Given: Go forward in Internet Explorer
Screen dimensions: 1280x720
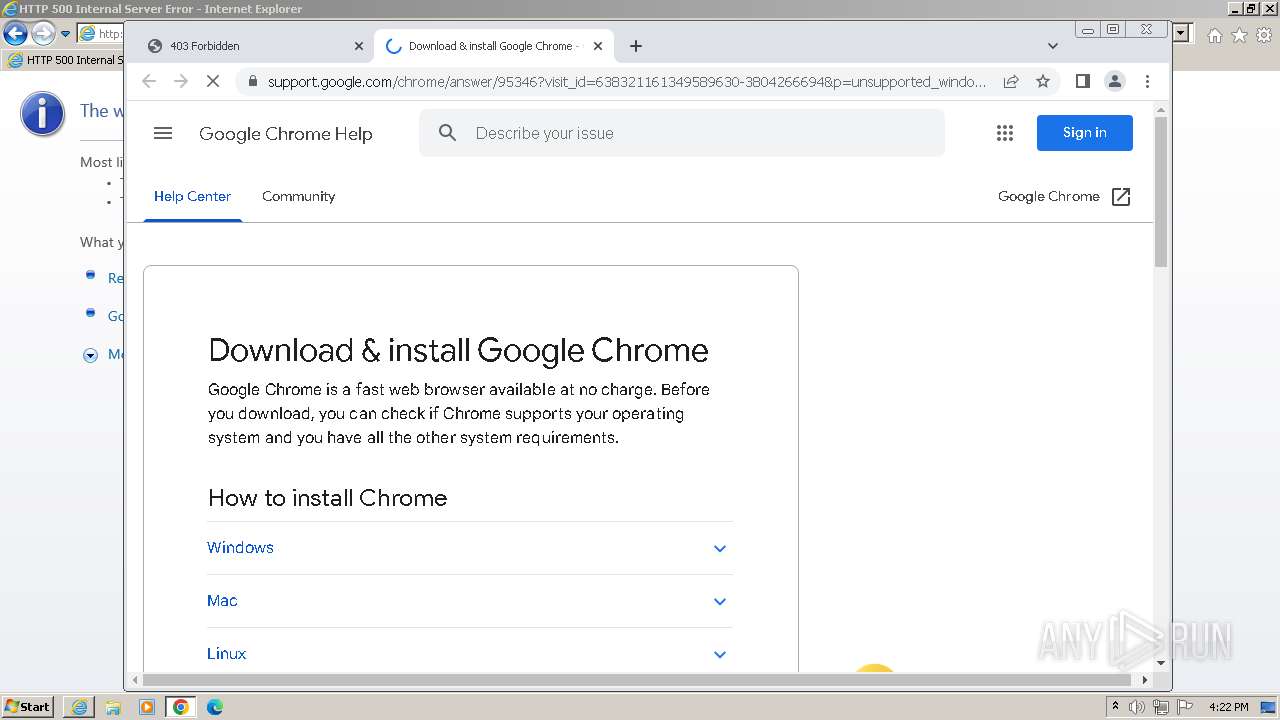Looking at the screenshot, I should tap(43, 33).
